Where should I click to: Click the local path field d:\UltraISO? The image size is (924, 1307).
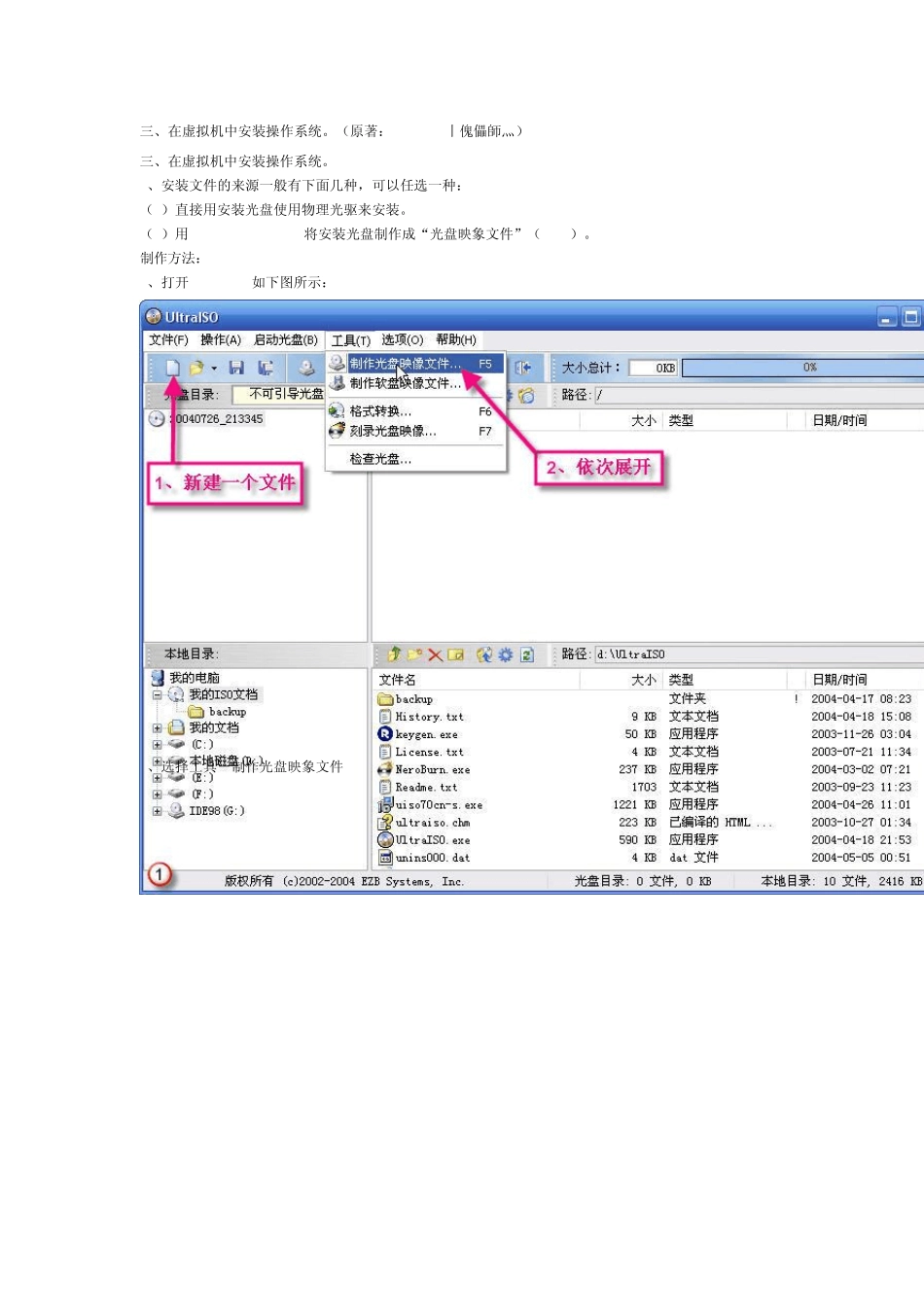759,654
